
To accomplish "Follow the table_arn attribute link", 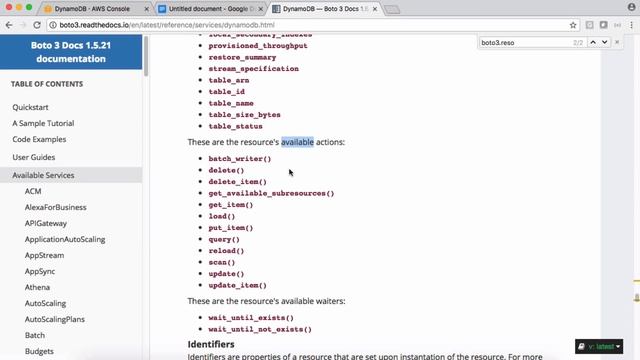I will point(229,80).
